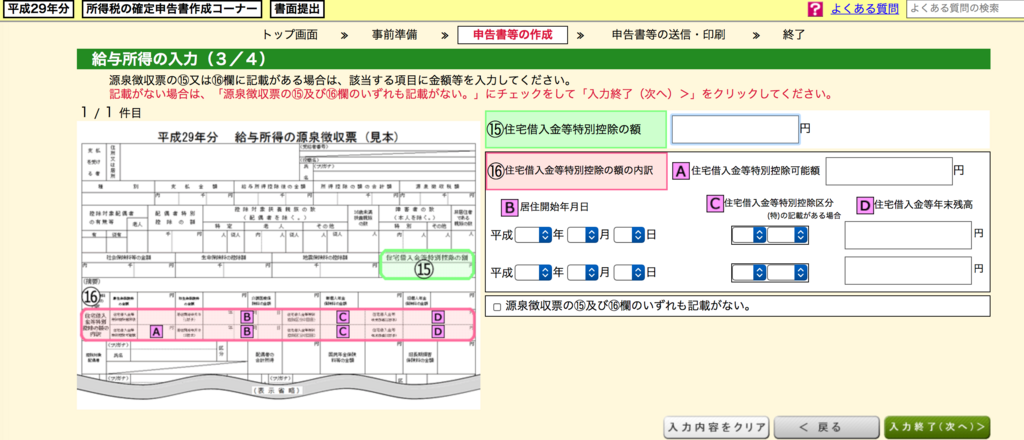Click the （表示省略） text on the slip

(278, 390)
